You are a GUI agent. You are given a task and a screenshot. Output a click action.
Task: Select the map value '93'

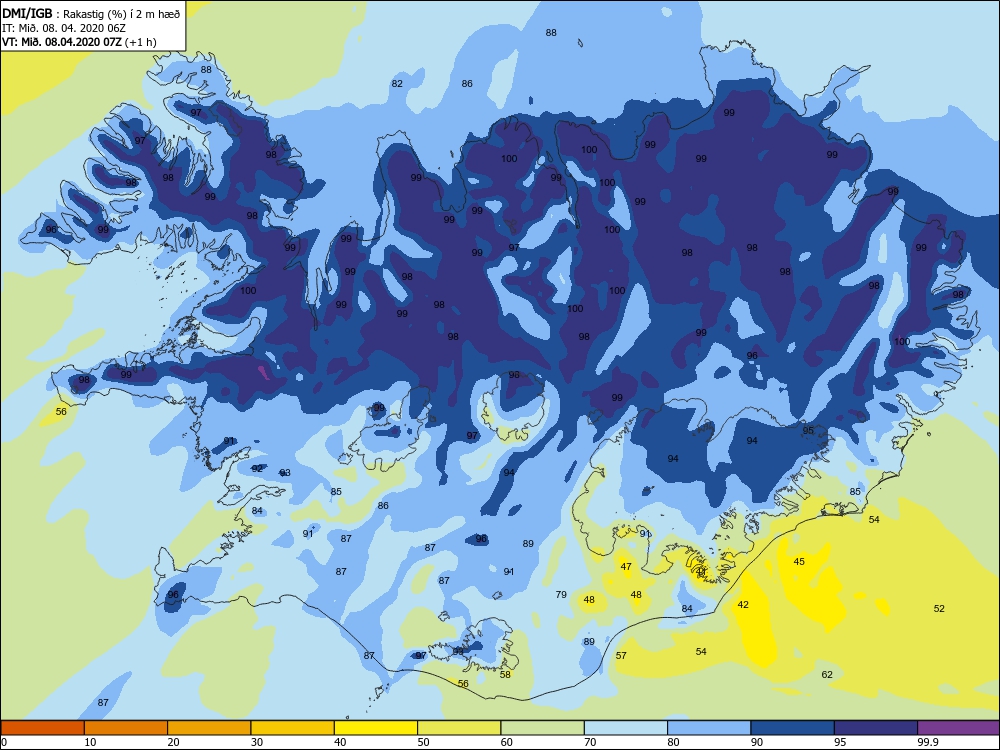[285, 473]
